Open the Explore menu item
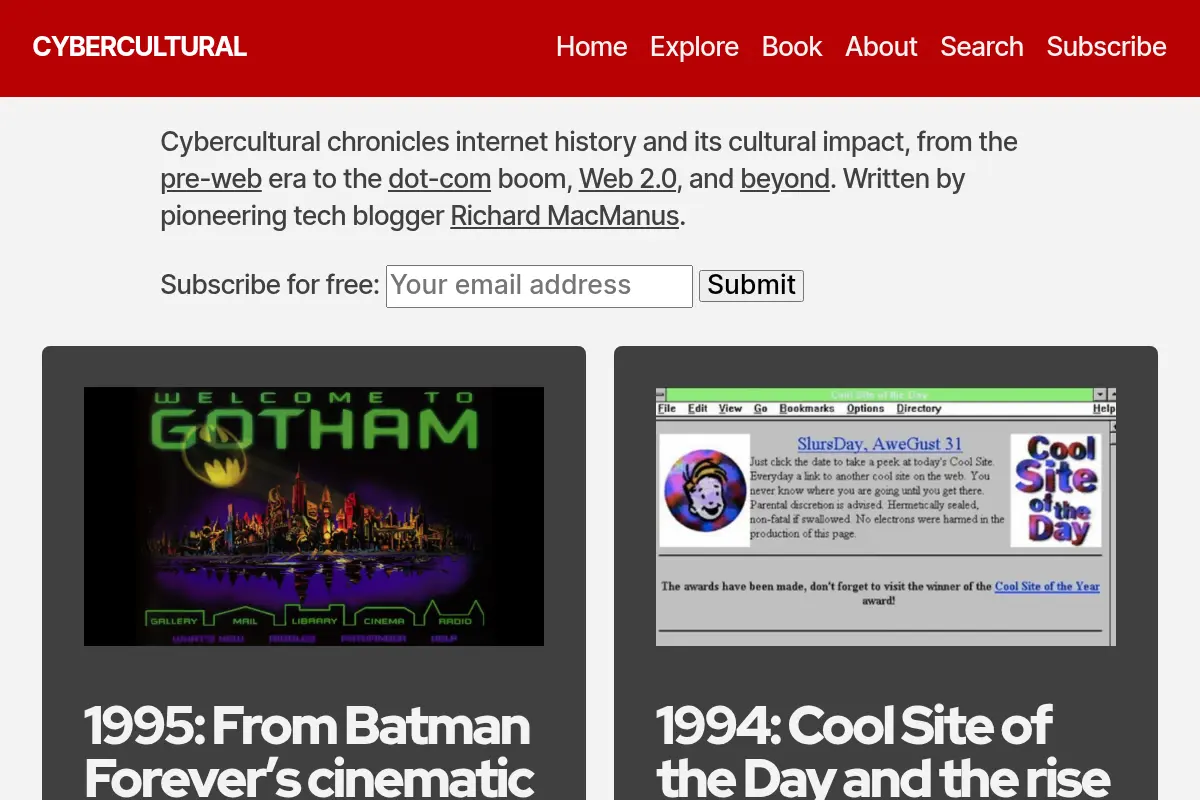The width and height of the screenshot is (1200, 800). [694, 47]
